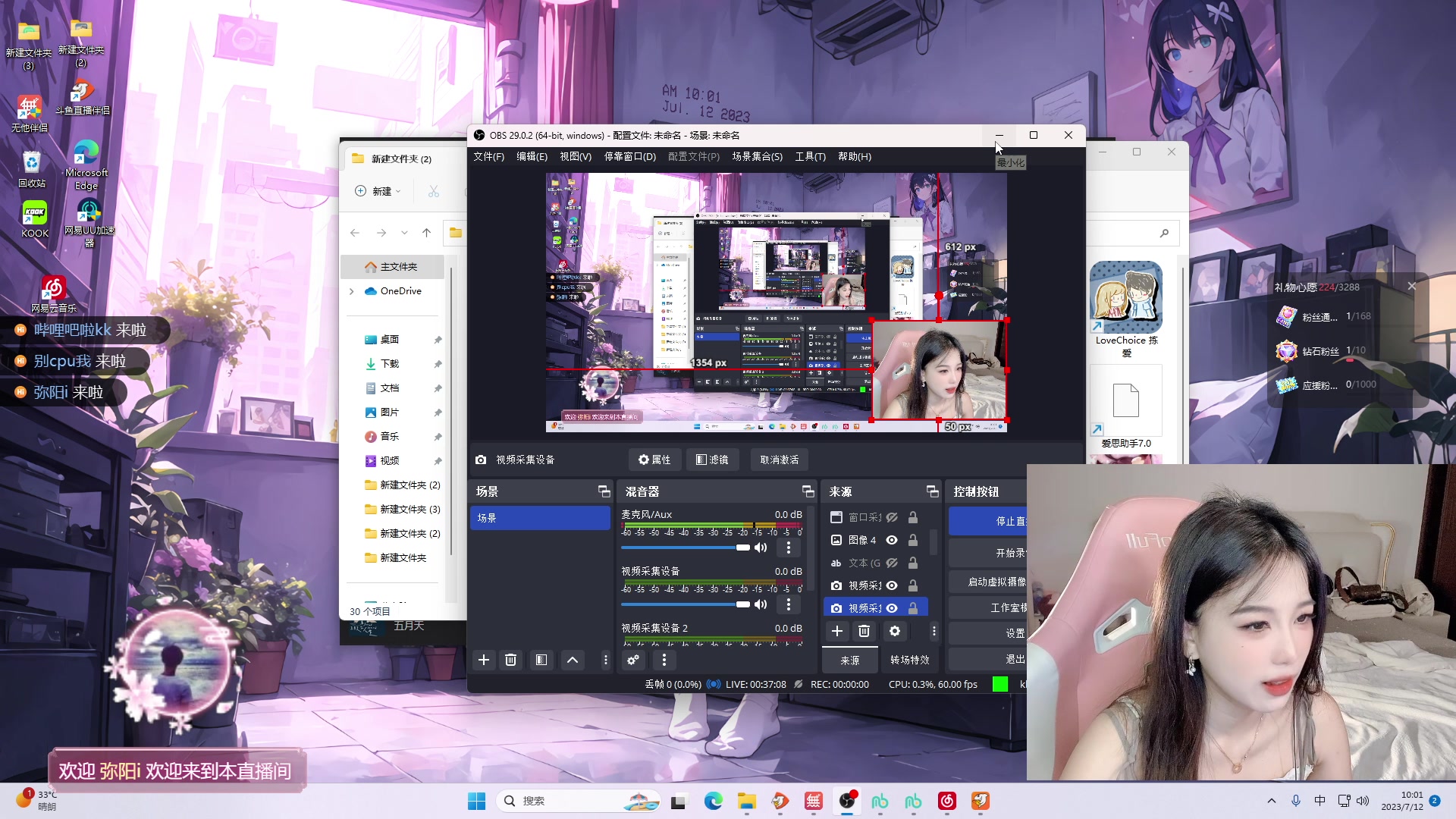Open source properties gear in Sources panel

coord(895,631)
